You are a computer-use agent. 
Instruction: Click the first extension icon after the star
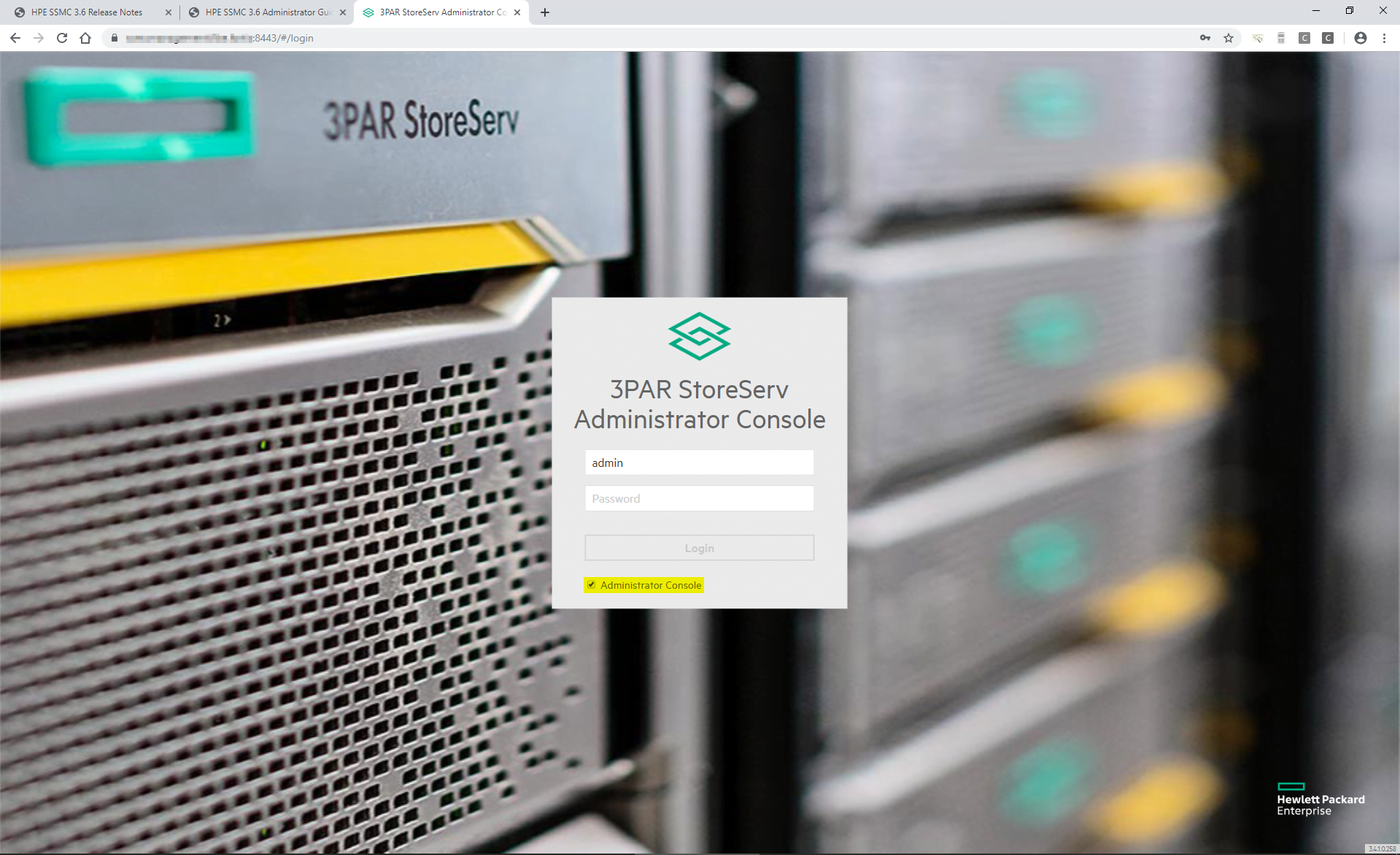[x=1258, y=38]
